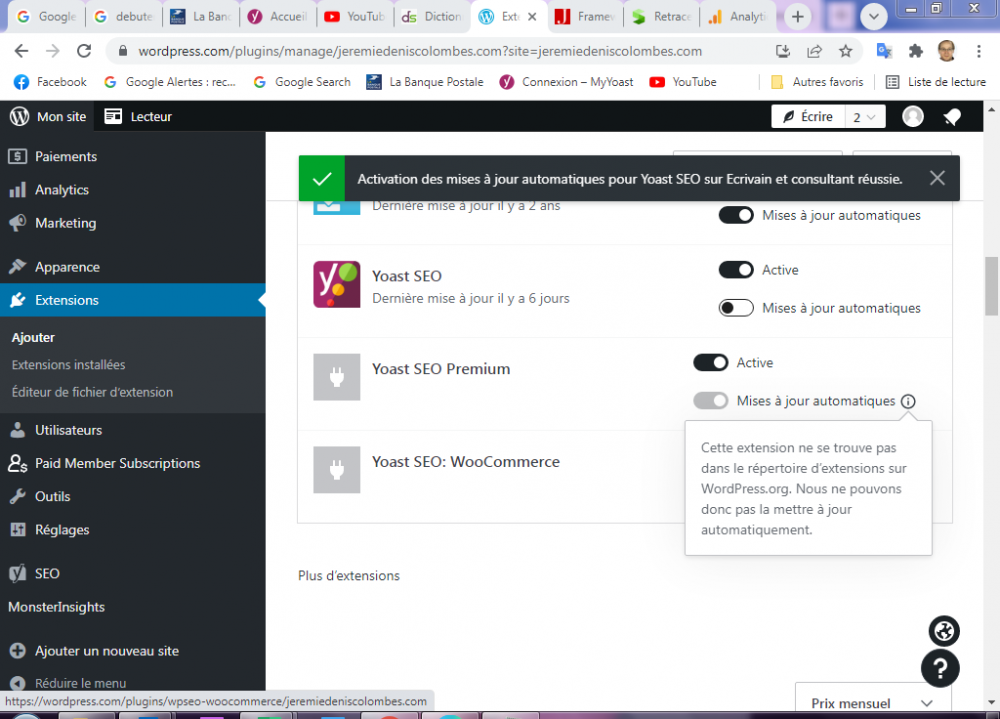Image resolution: width=1000 pixels, height=719 pixels.
Task: Open the YouTube bookmark
Action: pyautogui.click(x=683, y=82)
